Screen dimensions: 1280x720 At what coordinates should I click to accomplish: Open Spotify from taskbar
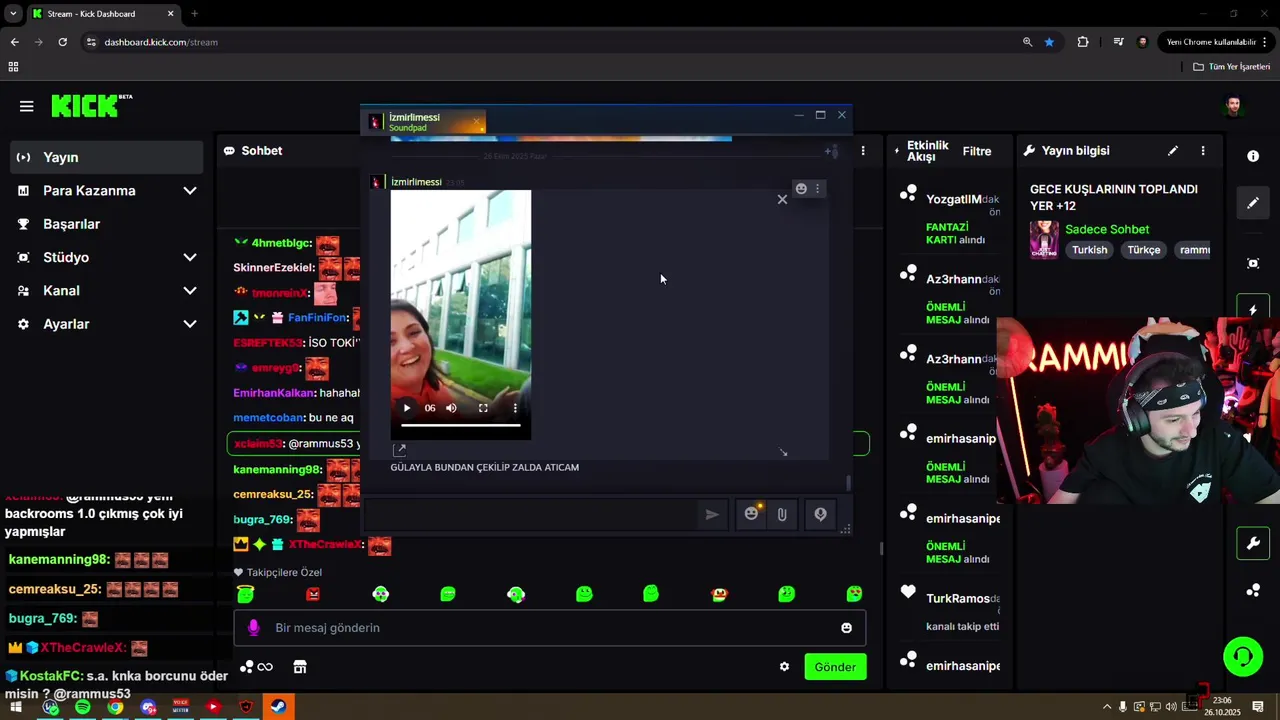[83, 707]
